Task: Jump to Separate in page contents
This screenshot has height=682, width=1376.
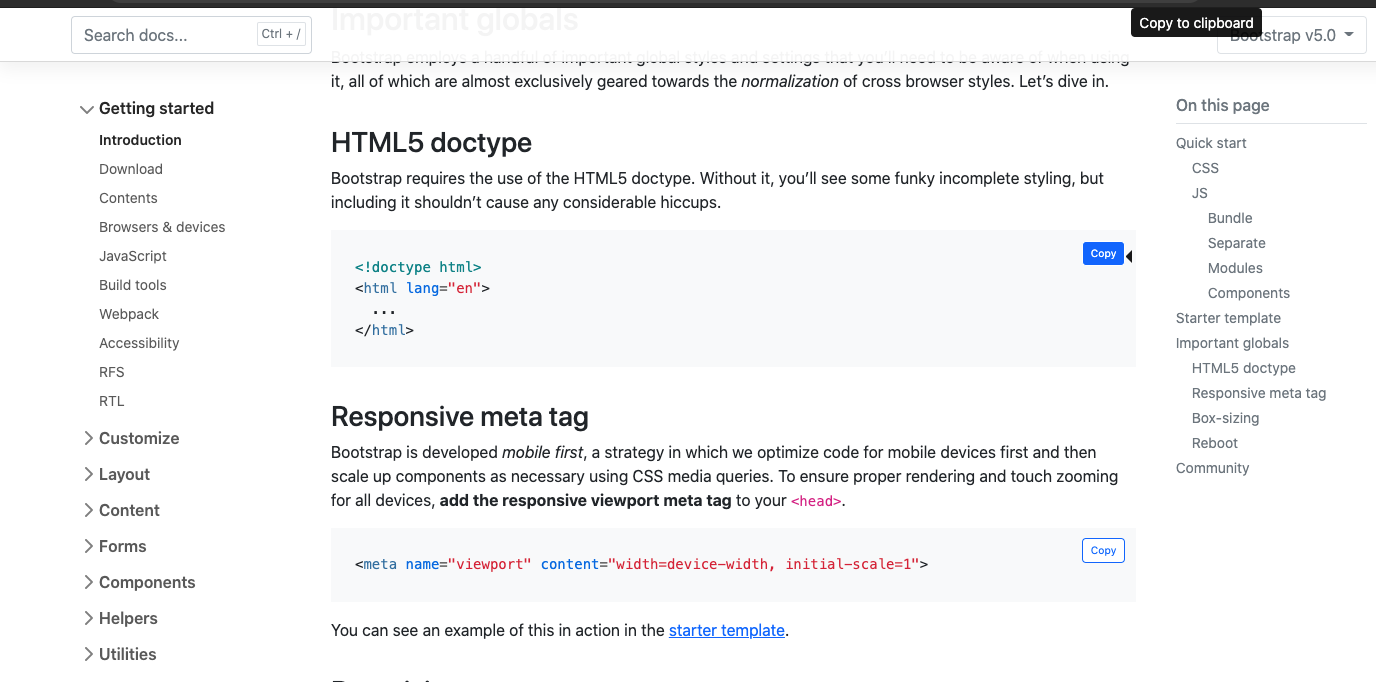Action: [x=1237, y=243]
